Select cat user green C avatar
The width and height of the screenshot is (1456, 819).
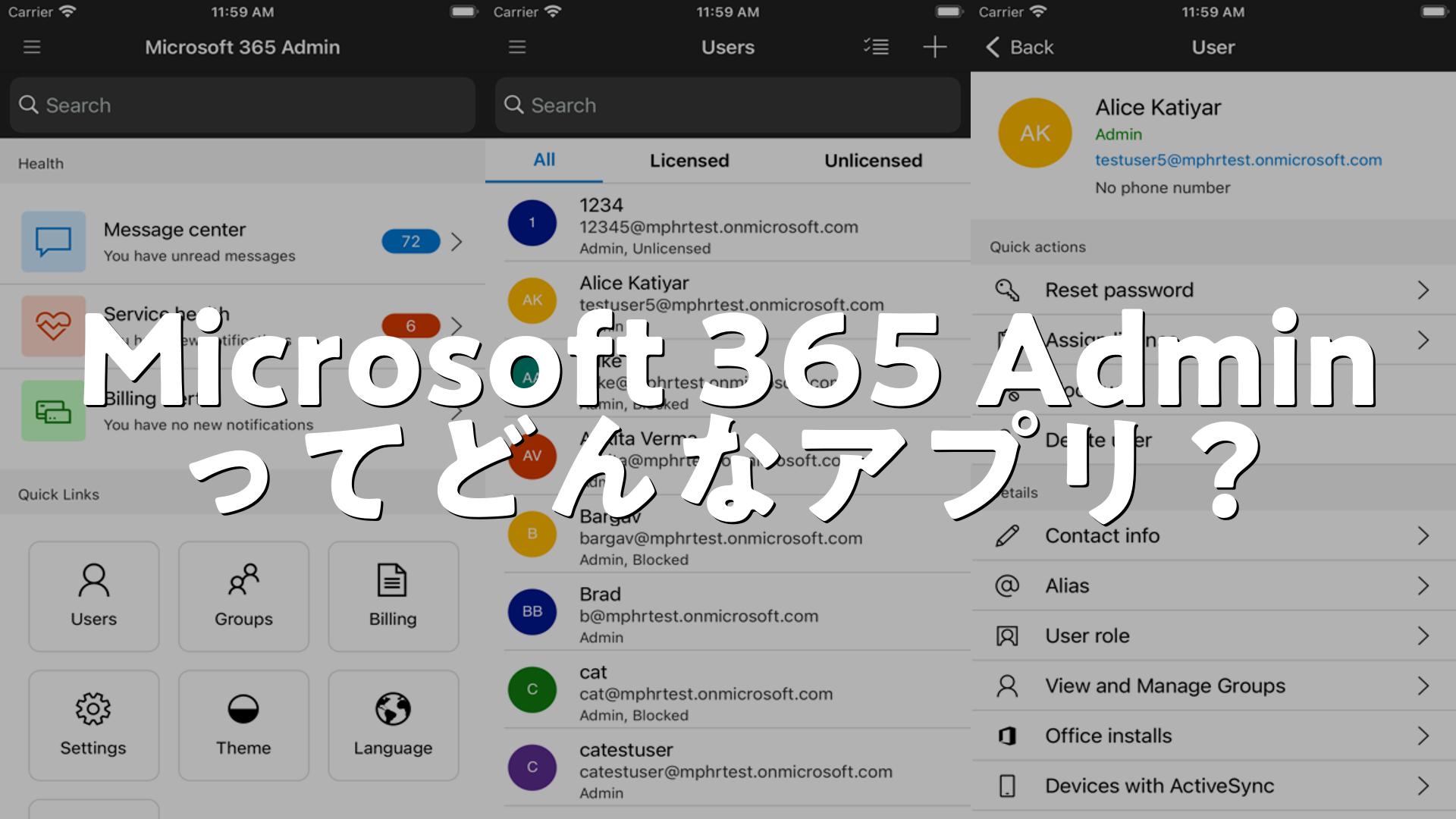click(x=532, y=689)
